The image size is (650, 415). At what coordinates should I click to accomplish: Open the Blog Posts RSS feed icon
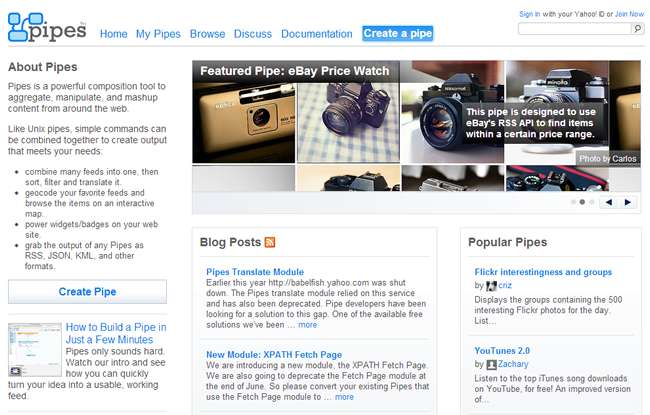(270, 242)
